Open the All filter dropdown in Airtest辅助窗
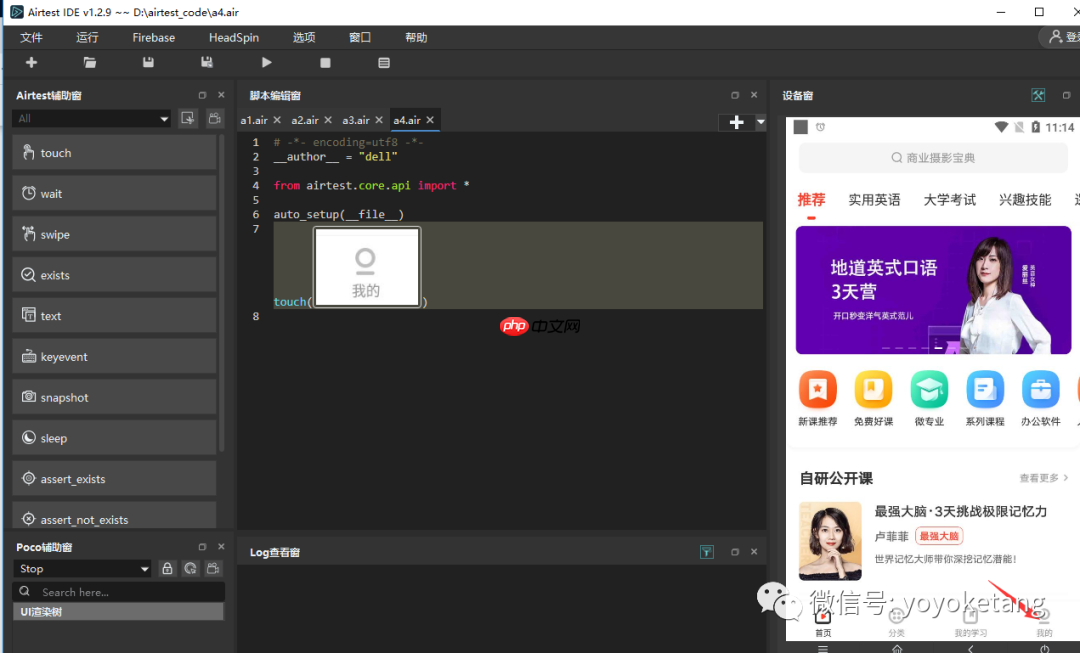This screenshot has height=653, width=1080. pyautogui.click(x=90, y=118)
